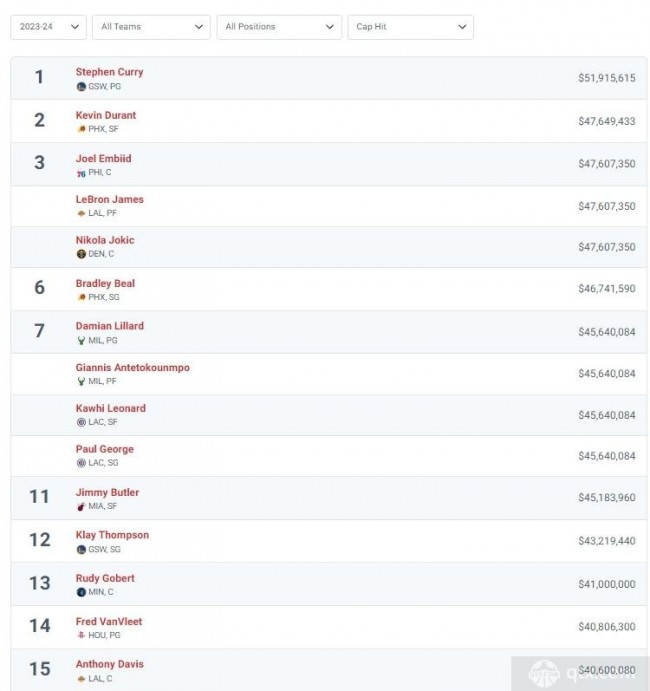Open the All Positions dropdown
This screenshot has height=691, width=650.
pyautogui.click(x=279, y=27)
